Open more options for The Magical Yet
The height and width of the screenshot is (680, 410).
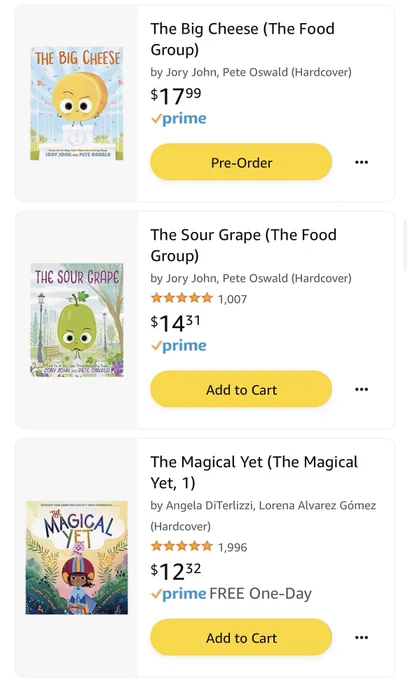361,638
